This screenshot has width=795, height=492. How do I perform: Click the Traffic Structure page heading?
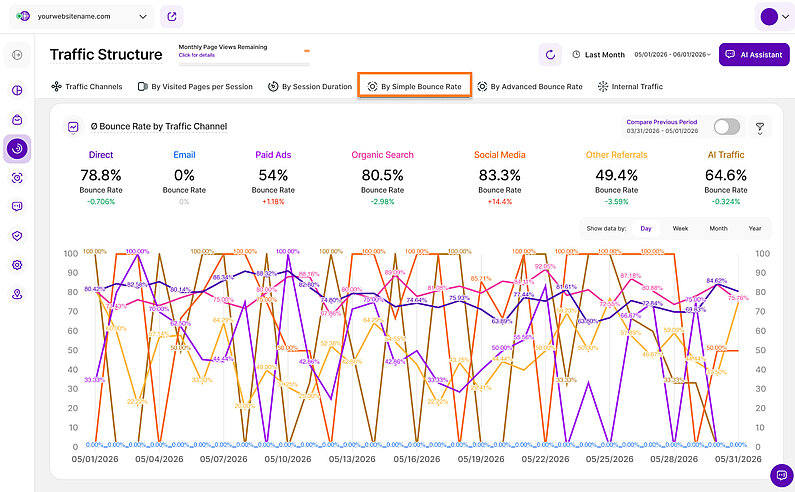pos(106,55)
